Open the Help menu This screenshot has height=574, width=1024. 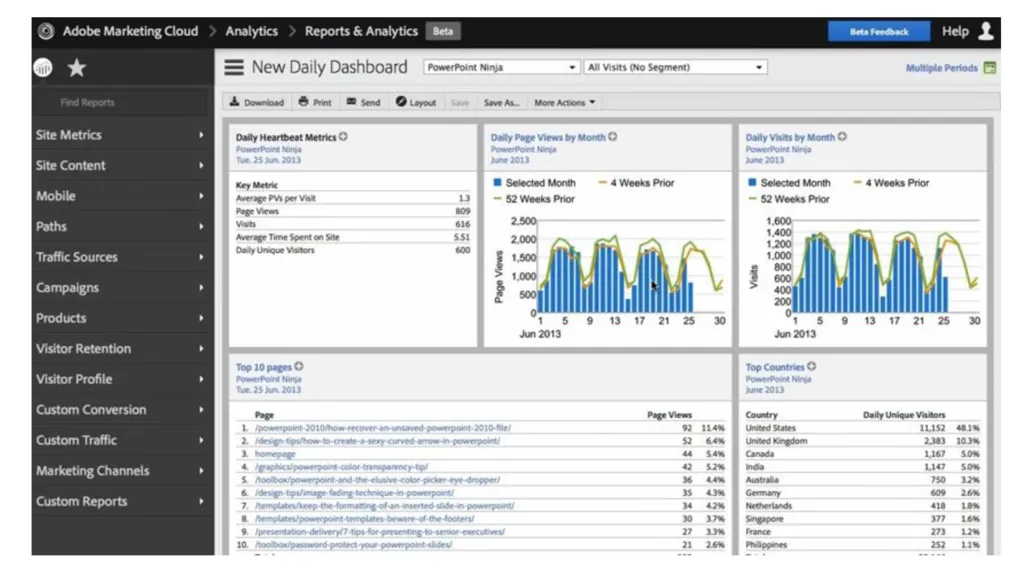955,31
